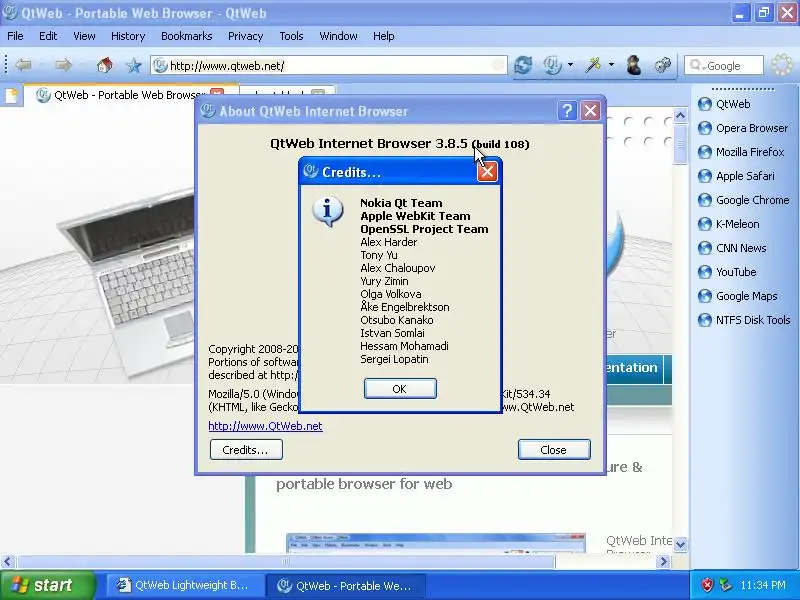
Task: Click the Alex Harder name in Credits
Action: pos(388,242)
